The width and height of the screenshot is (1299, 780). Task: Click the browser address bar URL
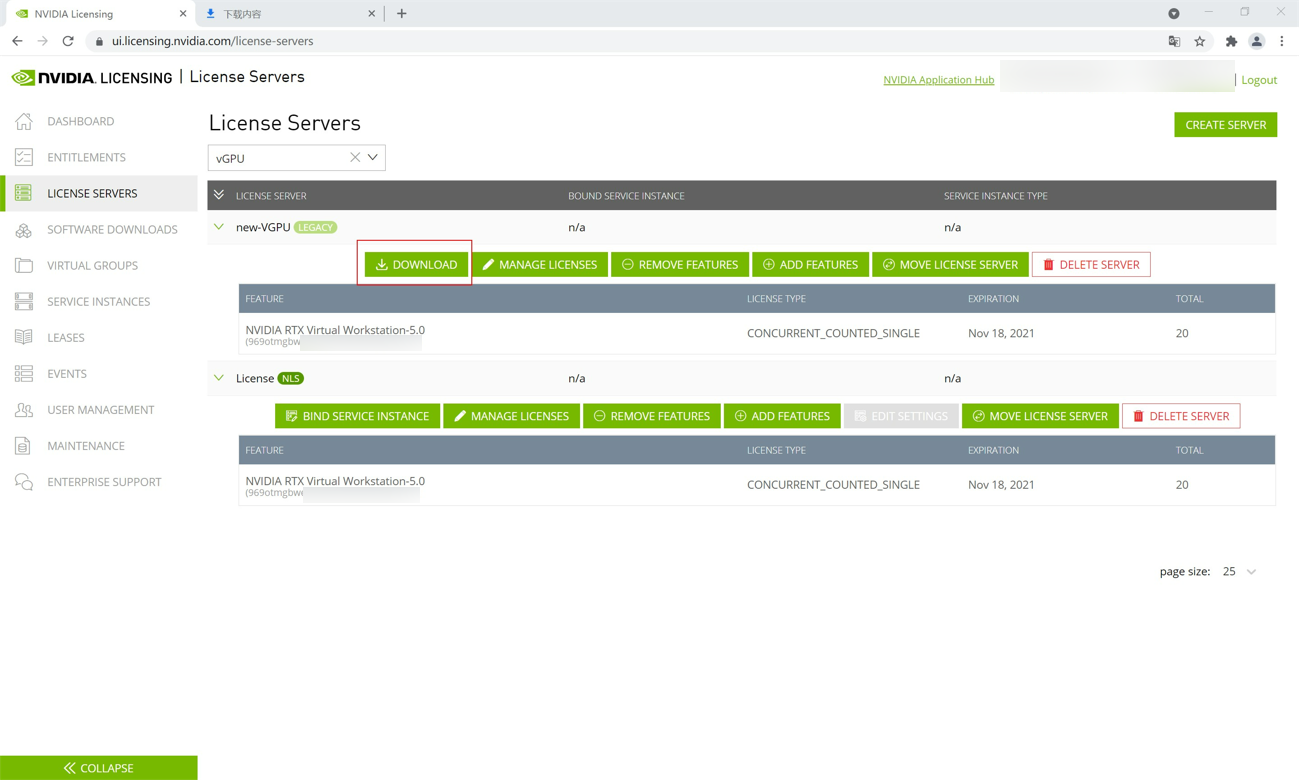[212, 41]
